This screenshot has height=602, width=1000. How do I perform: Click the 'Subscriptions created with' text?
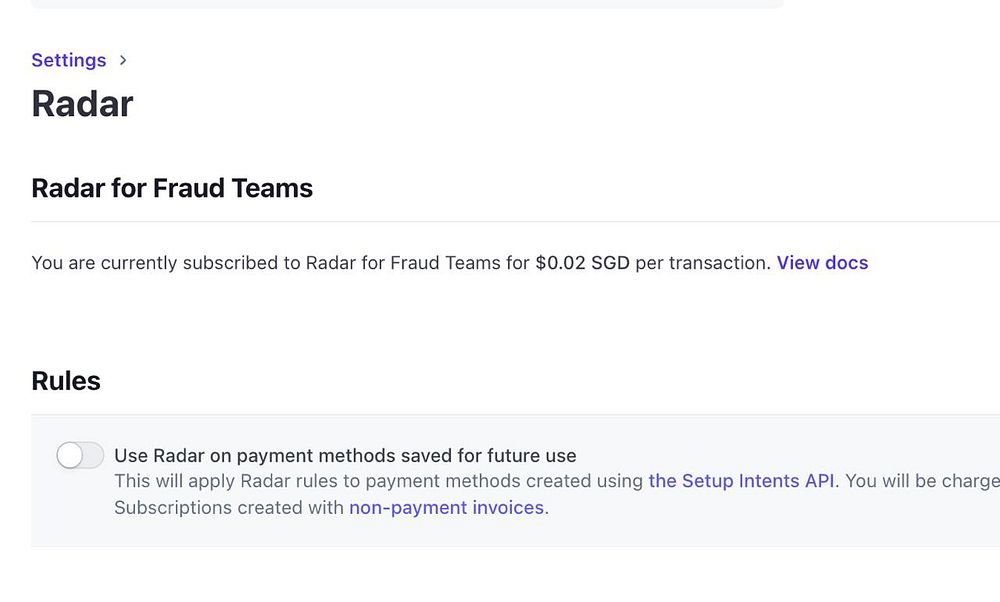tap(229, 508)
